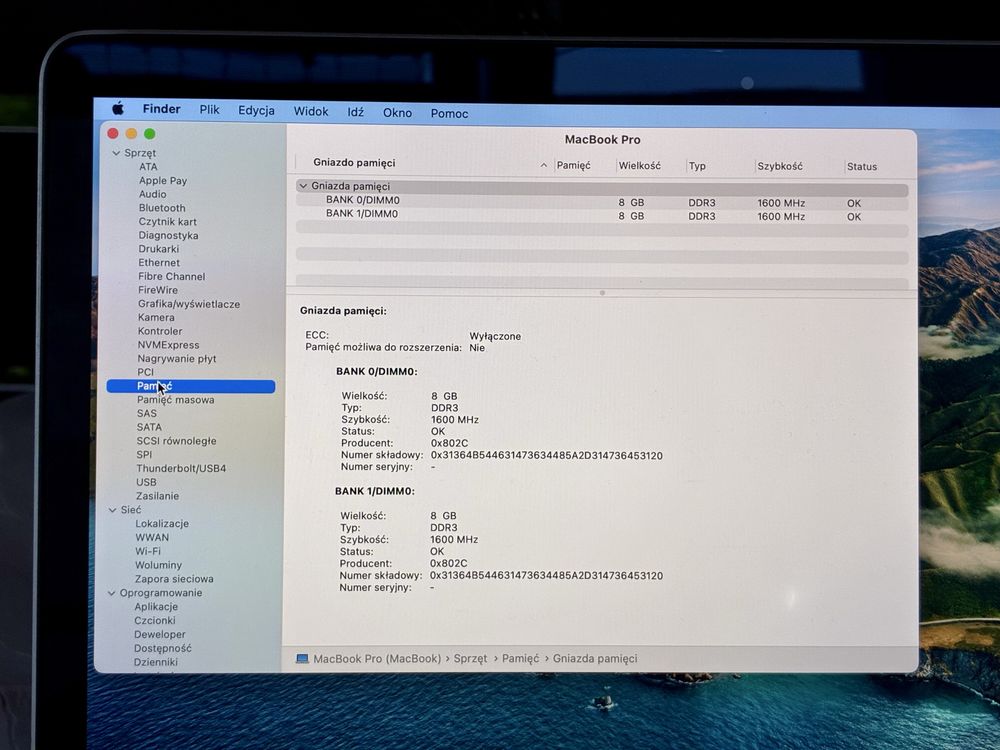This screenshot has width=1000, height=750.
Task: Open the Idź menu
Action: click(355, 112)
